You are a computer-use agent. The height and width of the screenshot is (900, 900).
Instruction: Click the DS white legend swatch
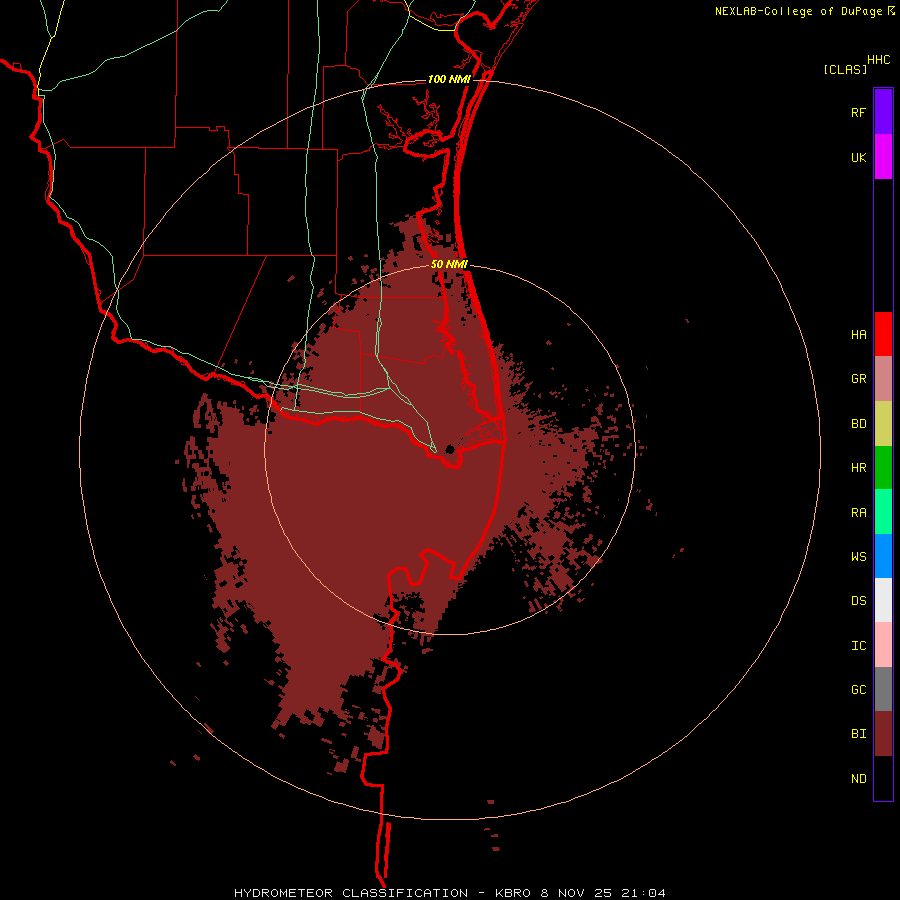tap(883, 600)
